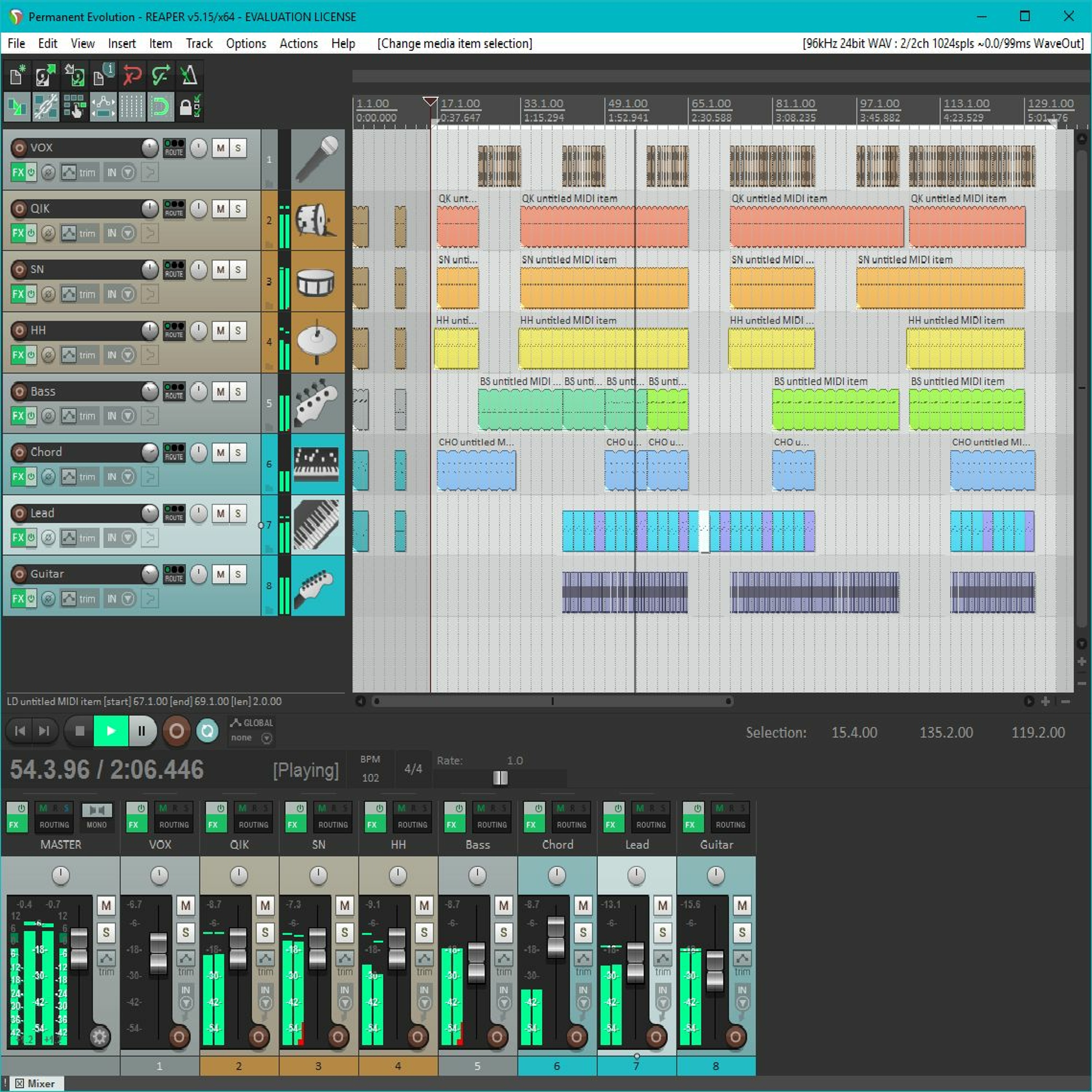Click the HH cymbal track icon
Image resolution: width=1092 pixels, height=1092 pixels.
[x=318, y=342]
